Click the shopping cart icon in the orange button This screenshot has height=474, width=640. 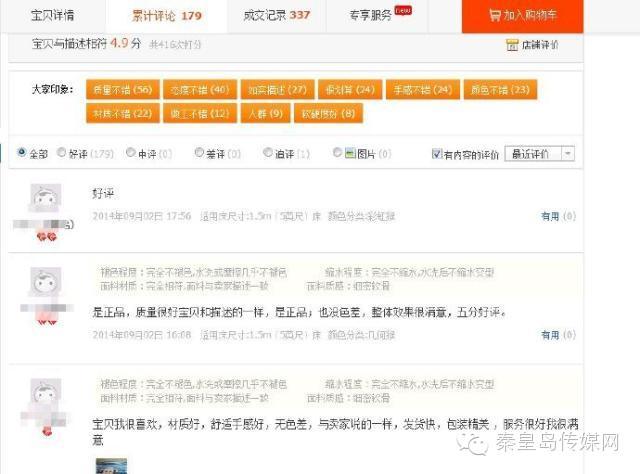coord(495,16)
